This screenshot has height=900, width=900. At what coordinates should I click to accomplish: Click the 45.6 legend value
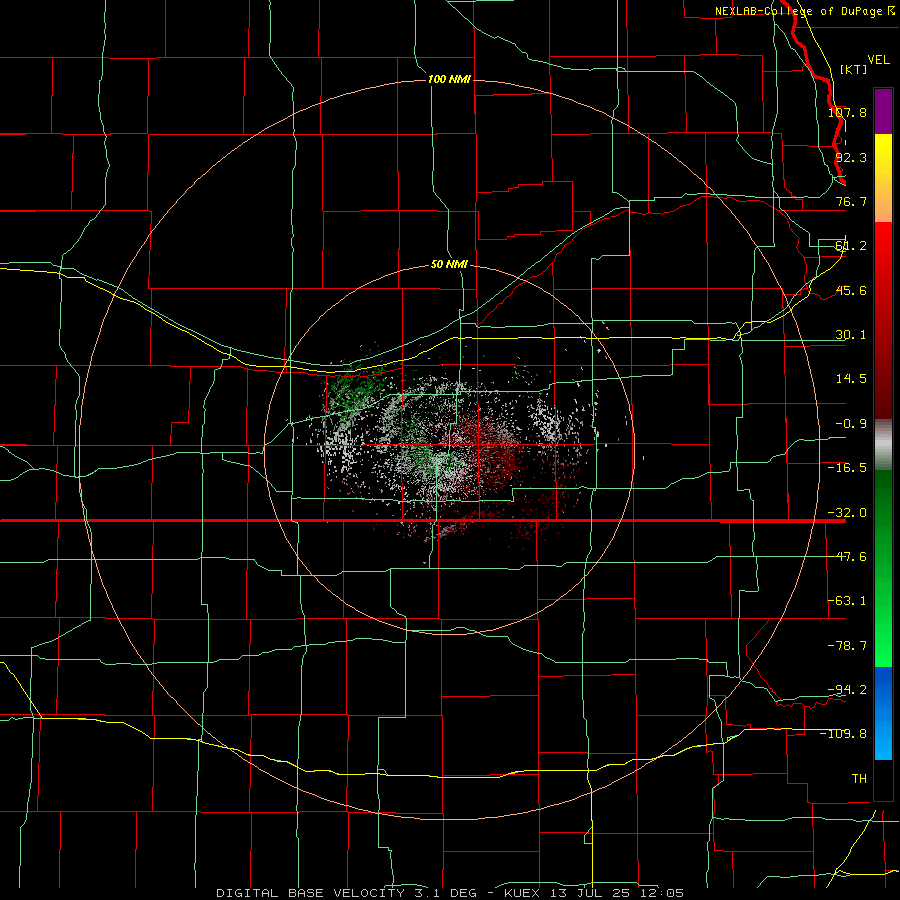[x=851, y=290]
